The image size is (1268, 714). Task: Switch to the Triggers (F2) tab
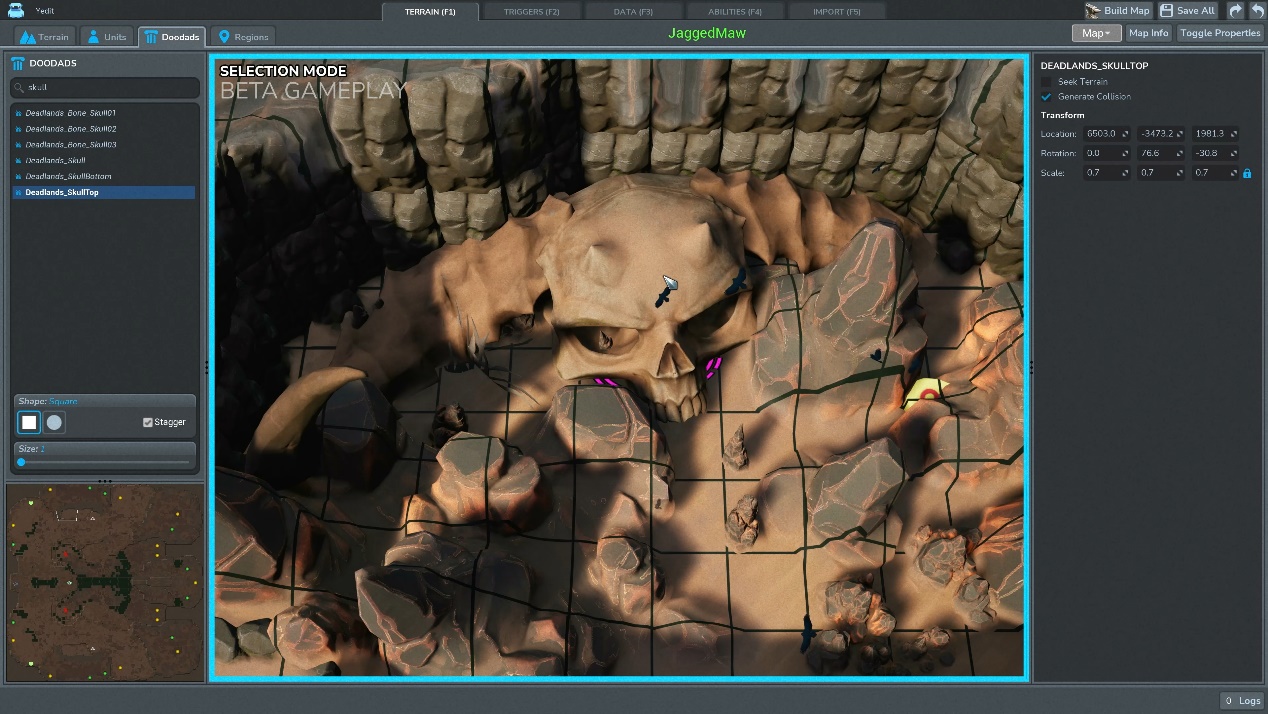(x=531, y=11)
